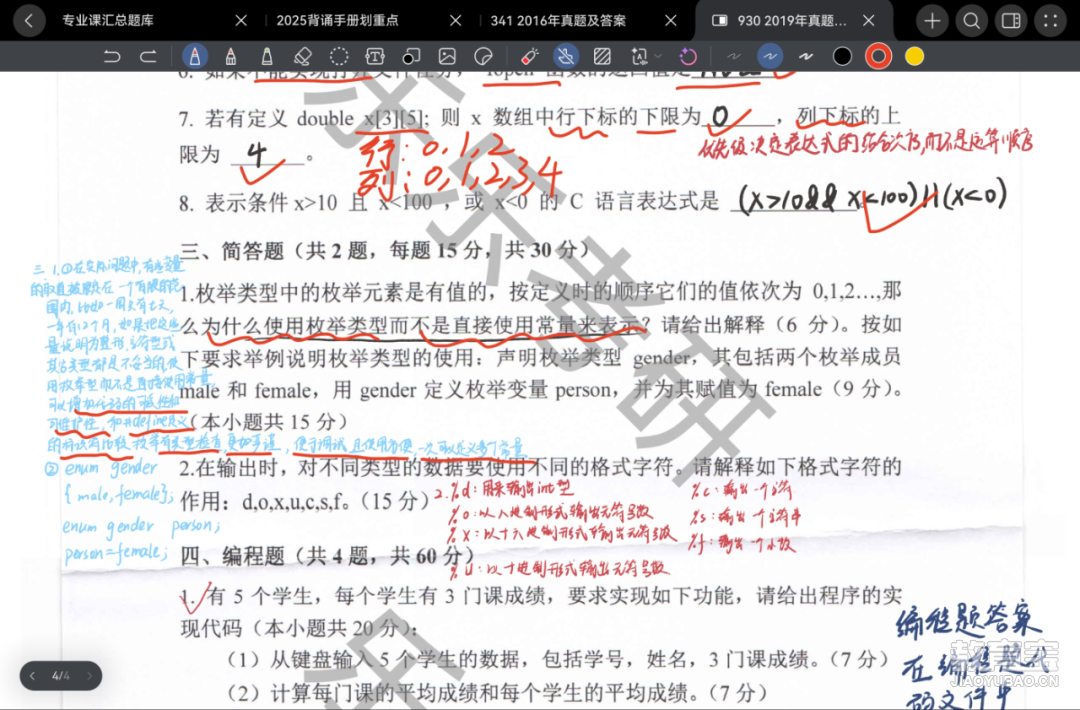Activate the laser pointer tool
The height and width of the screenshot is (710, 1080).
click(x=530, y=57)
